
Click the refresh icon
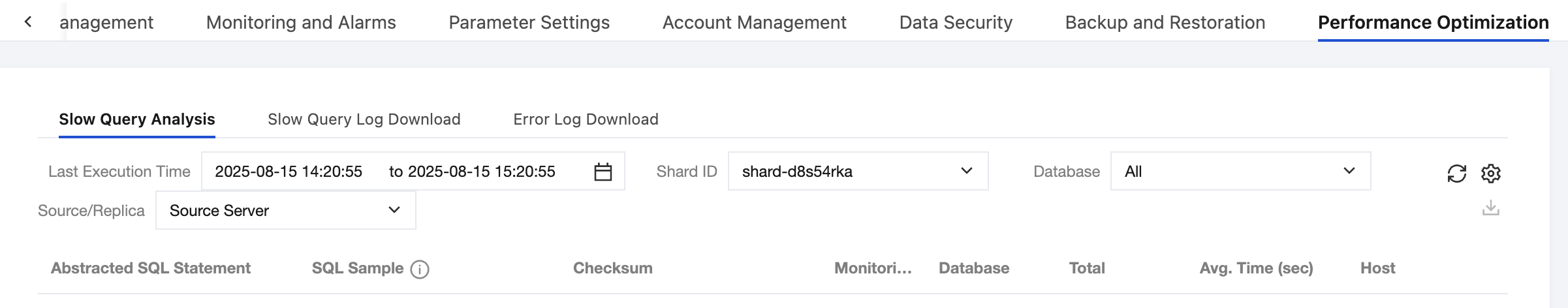point(1456,173)
